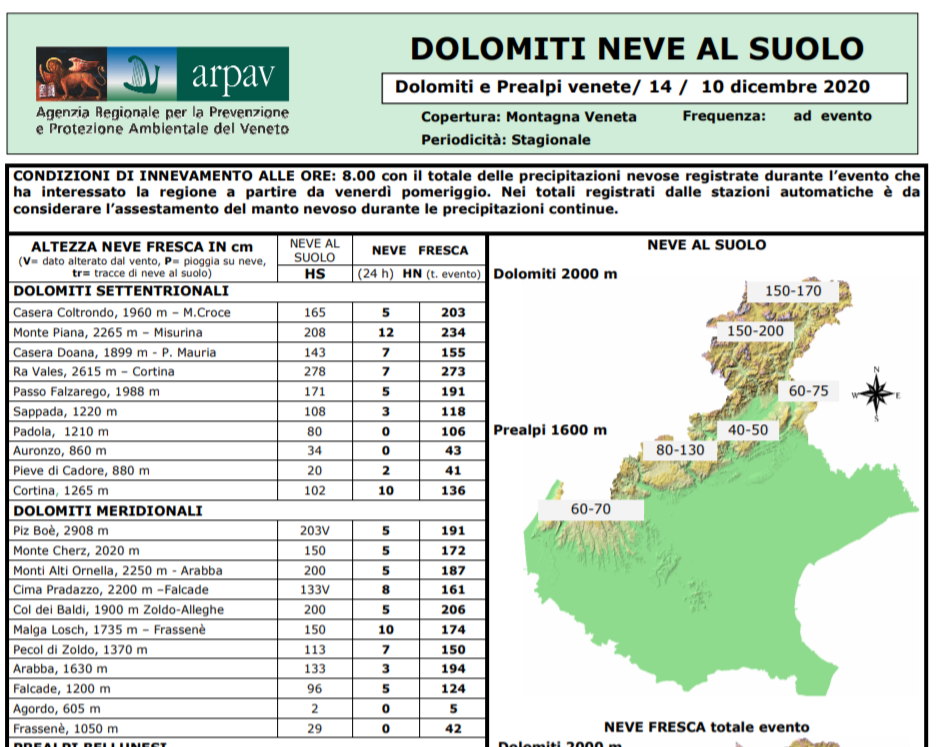Viewport: 946px width, 747px height.
Task: Select the Passo Falzarego, 1988 m station name
Action: coord(86,392)
